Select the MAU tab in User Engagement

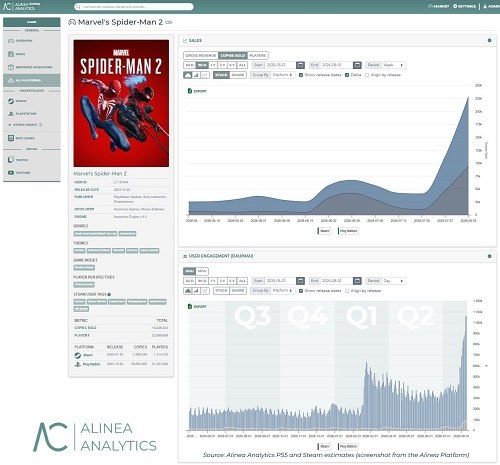click(x=202, y=271)
